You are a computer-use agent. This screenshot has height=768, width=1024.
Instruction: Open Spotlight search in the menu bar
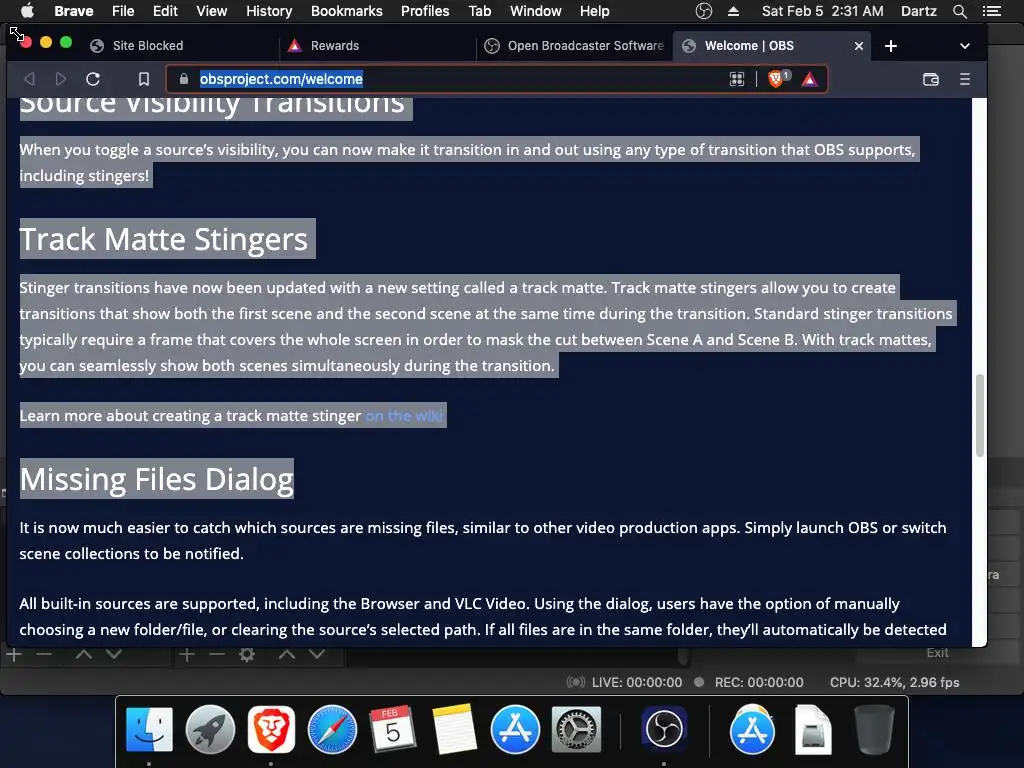pos(959,11)
